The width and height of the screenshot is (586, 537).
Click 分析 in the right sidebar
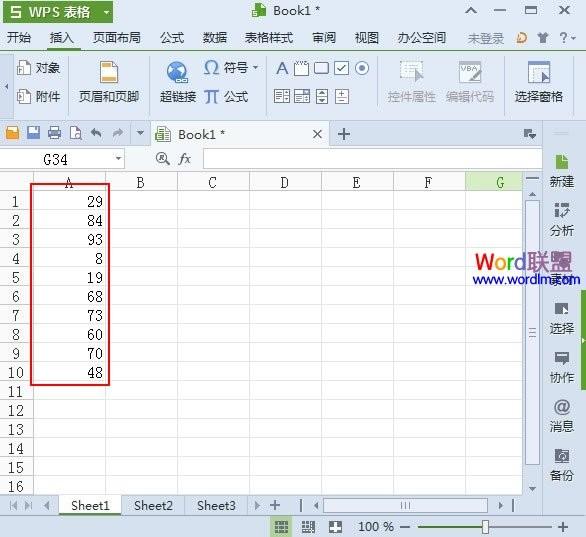point(561,219)
